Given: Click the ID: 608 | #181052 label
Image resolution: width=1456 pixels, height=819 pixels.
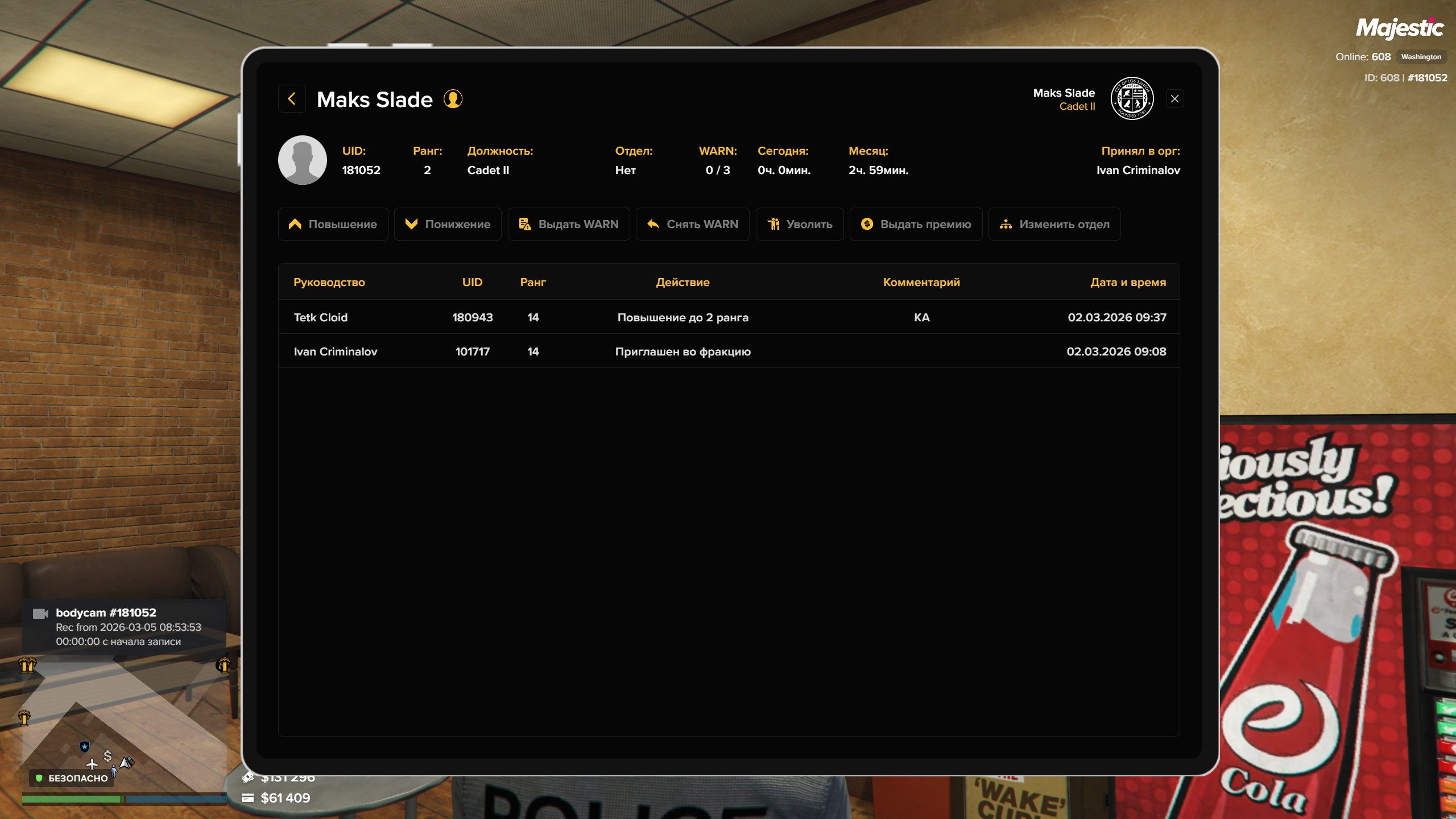Looking at the screenshot, I should pyautogui.click(x=1405, y=78).
